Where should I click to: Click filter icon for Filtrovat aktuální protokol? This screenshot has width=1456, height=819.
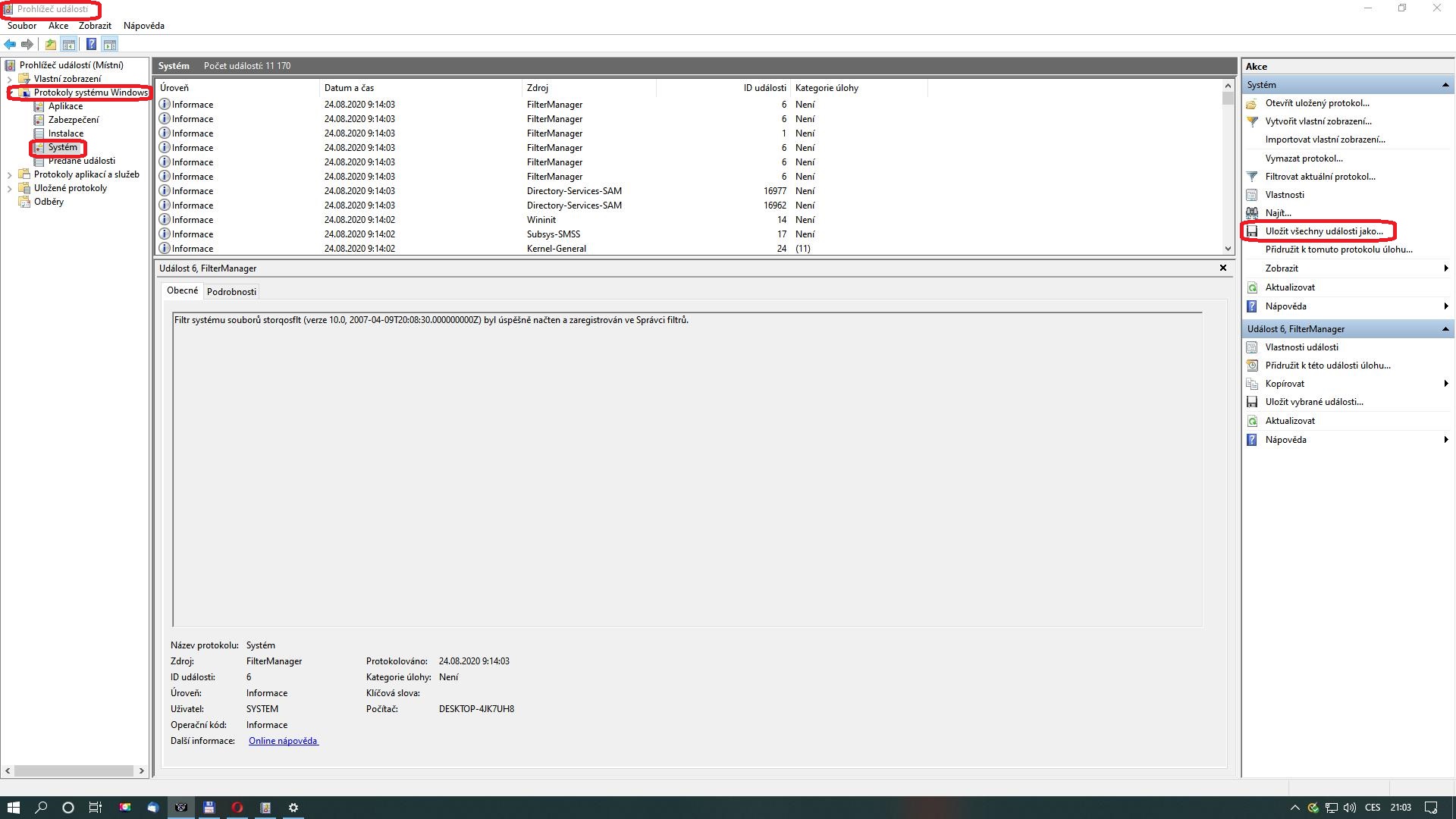click(1252, 177)
